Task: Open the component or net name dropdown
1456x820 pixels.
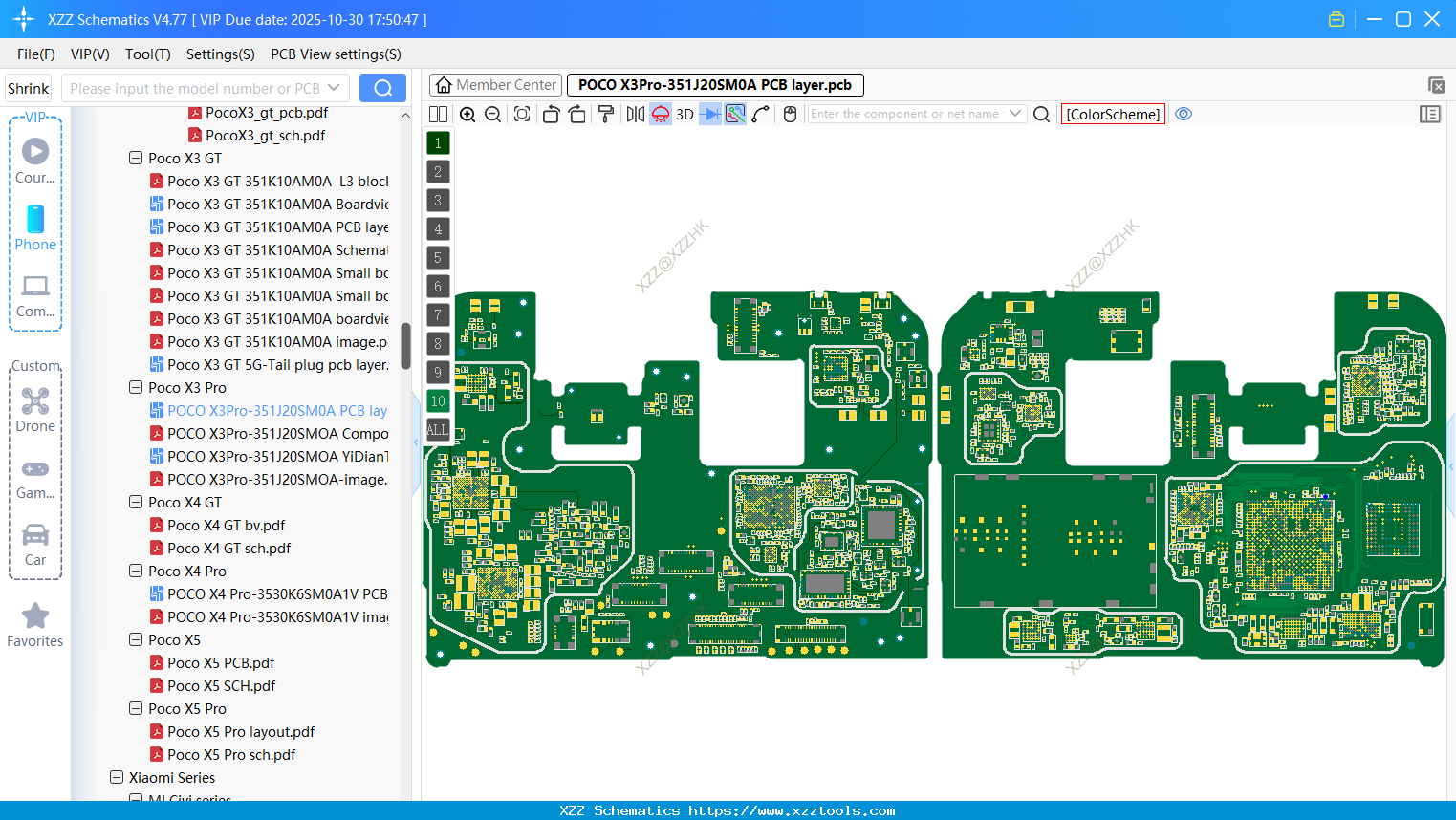Action: click(1015, 114)
